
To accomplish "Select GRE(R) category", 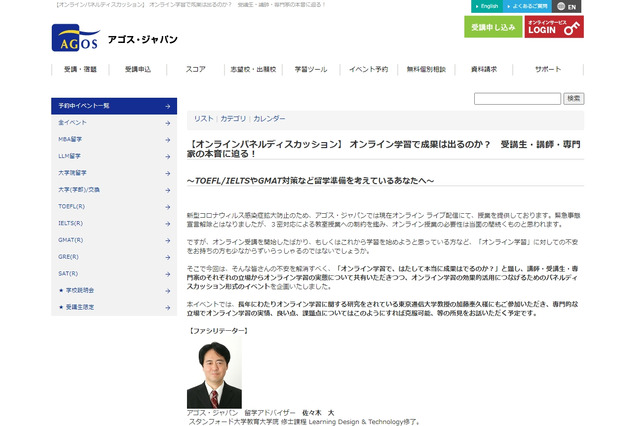I will (114, 257).
